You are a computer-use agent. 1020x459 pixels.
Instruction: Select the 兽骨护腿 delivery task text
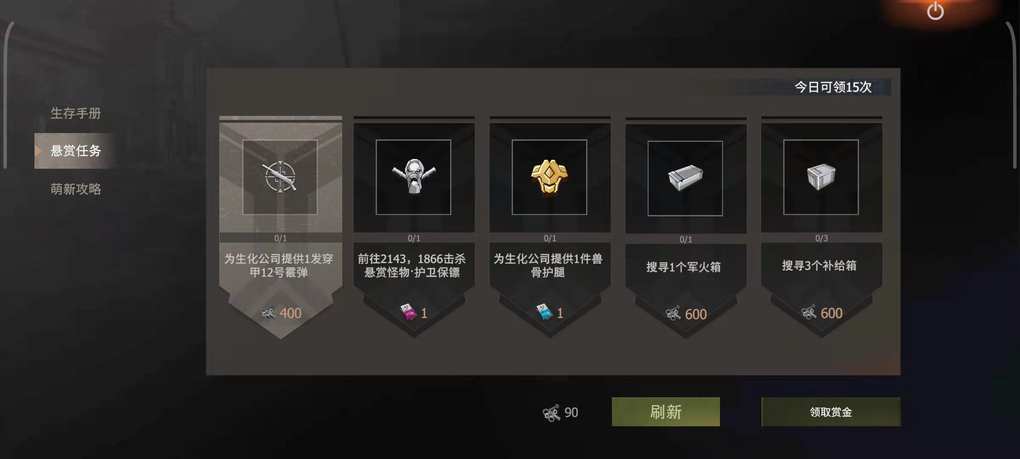(548, 266)
